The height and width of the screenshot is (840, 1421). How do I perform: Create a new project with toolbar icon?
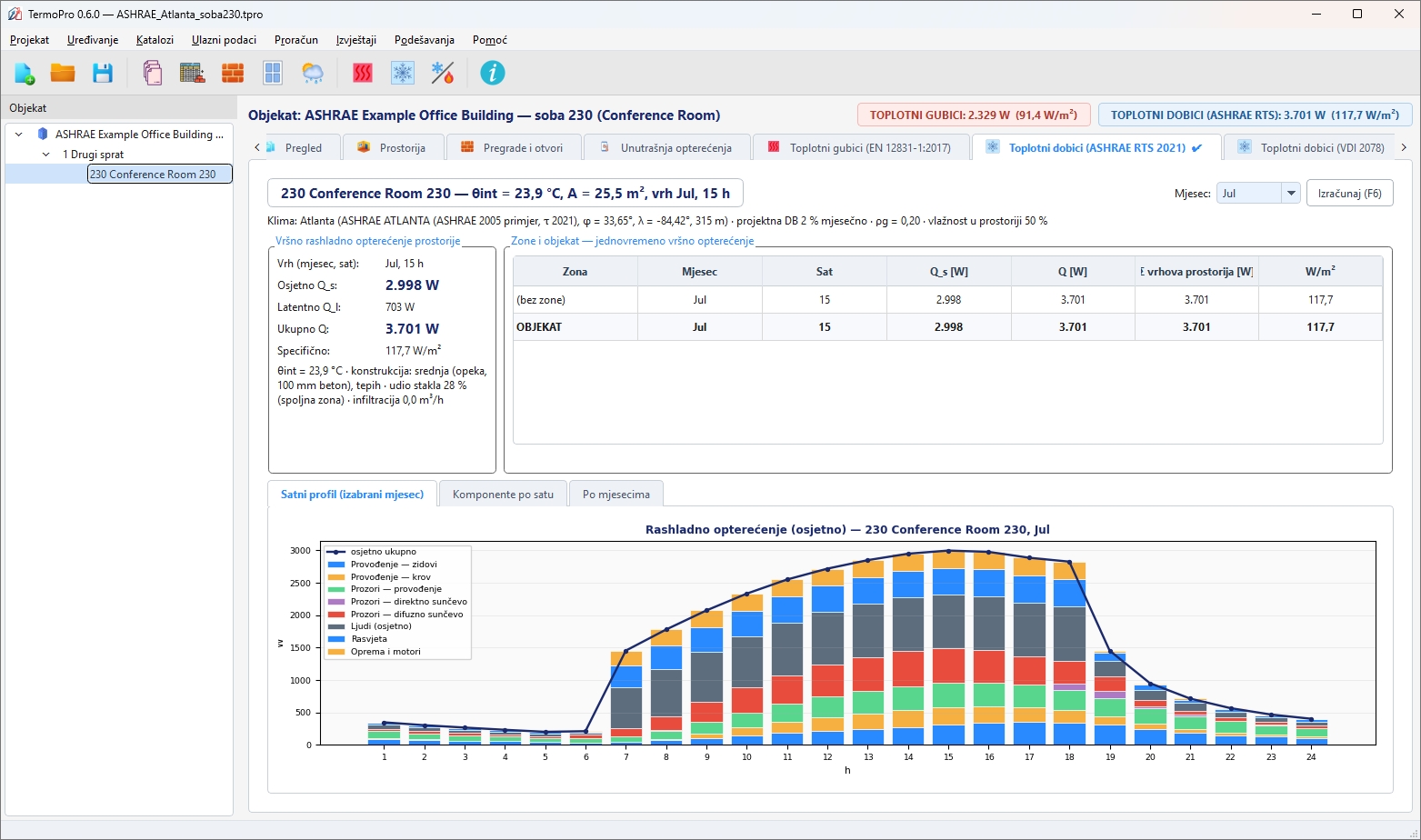[x=25, y=74]
